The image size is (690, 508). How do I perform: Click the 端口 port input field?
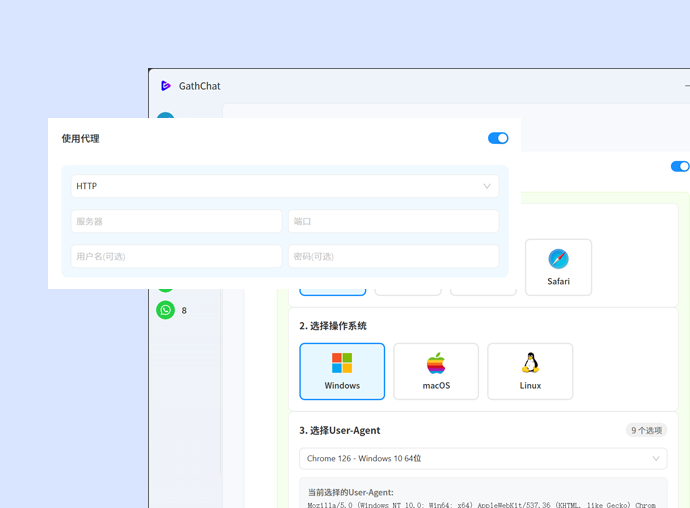pos(393,221)
